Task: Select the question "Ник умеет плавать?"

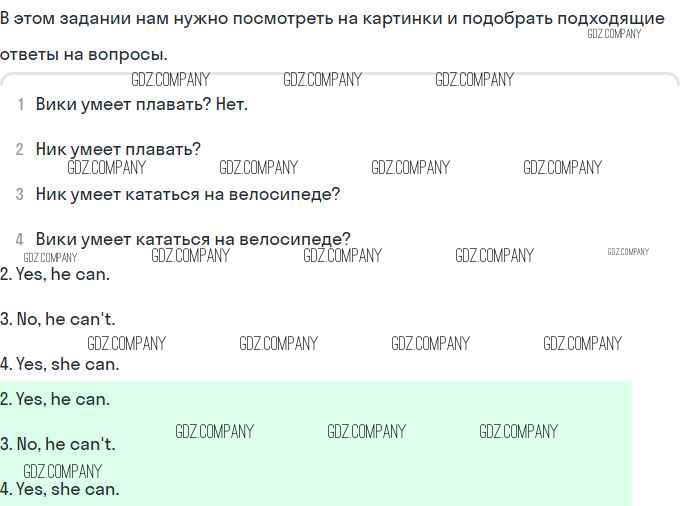Action: point(118,149)
